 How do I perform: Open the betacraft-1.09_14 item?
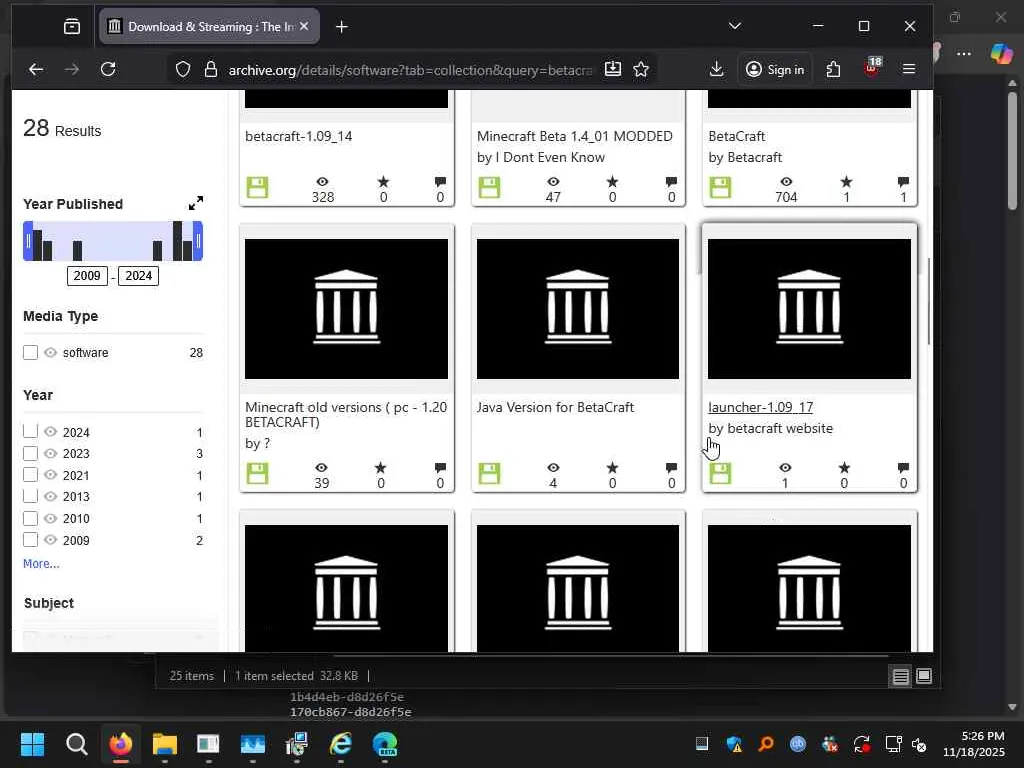point(298,136)
